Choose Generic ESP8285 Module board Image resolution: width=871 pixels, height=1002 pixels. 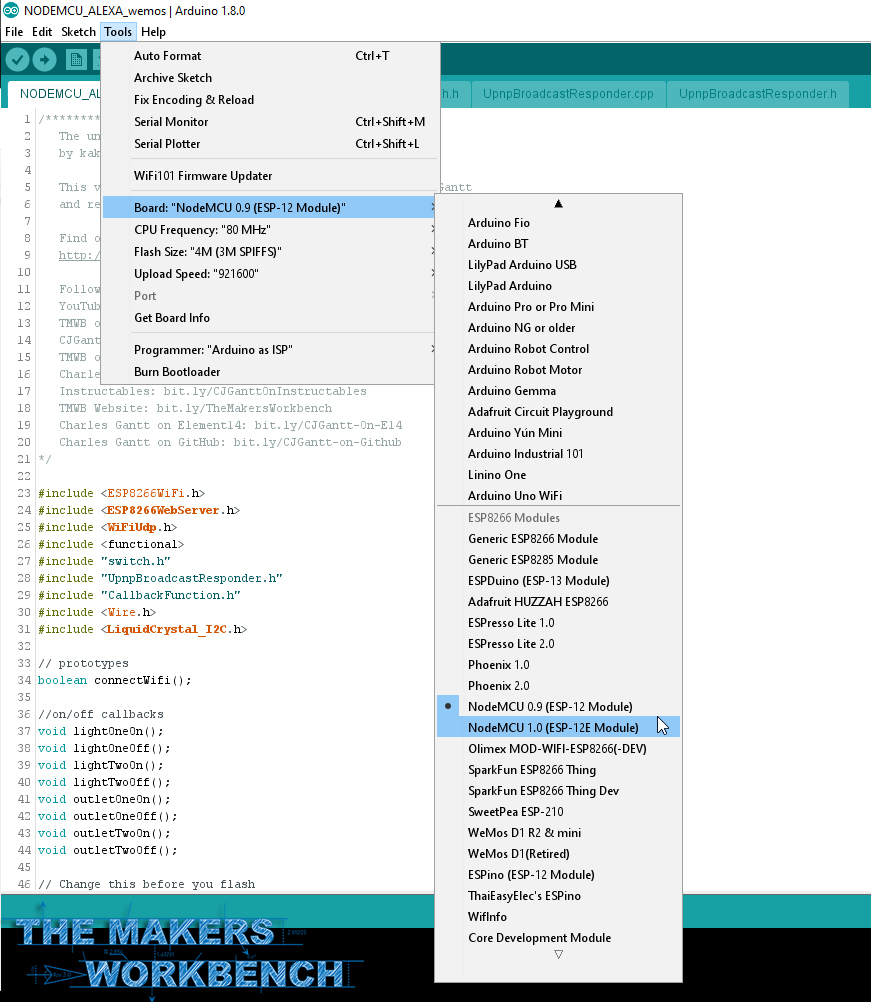tap(559, 560)
